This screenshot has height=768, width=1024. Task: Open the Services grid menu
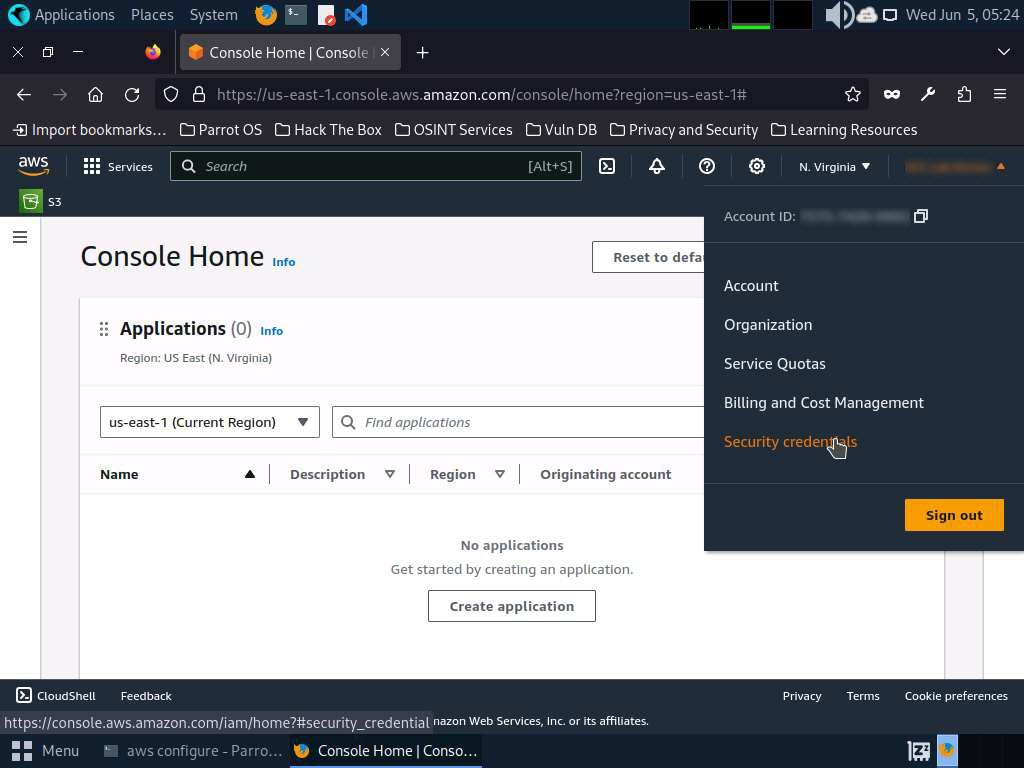(x=118, y=167)
